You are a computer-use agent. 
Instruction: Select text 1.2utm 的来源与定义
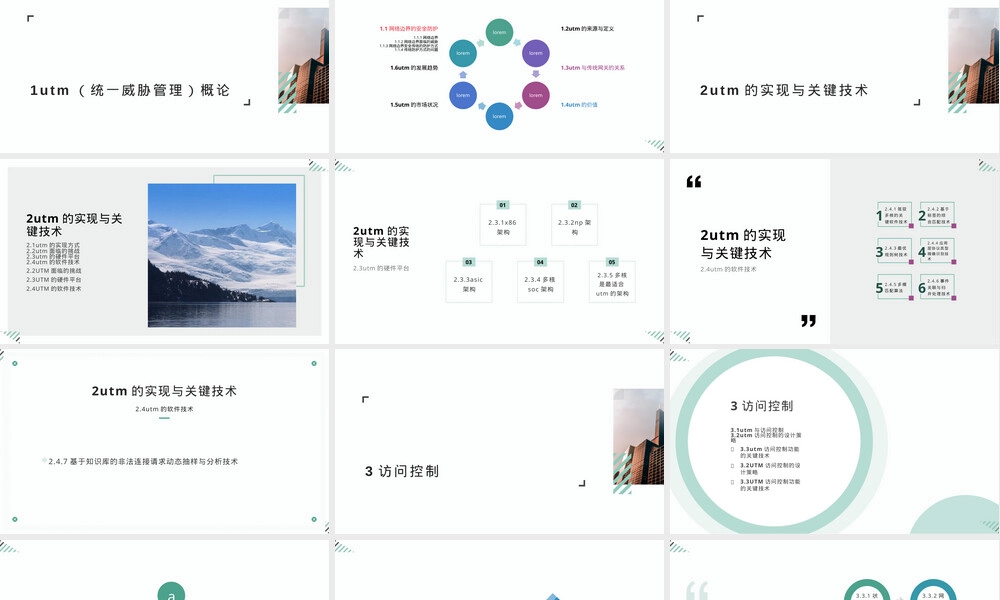pos(587,29)
